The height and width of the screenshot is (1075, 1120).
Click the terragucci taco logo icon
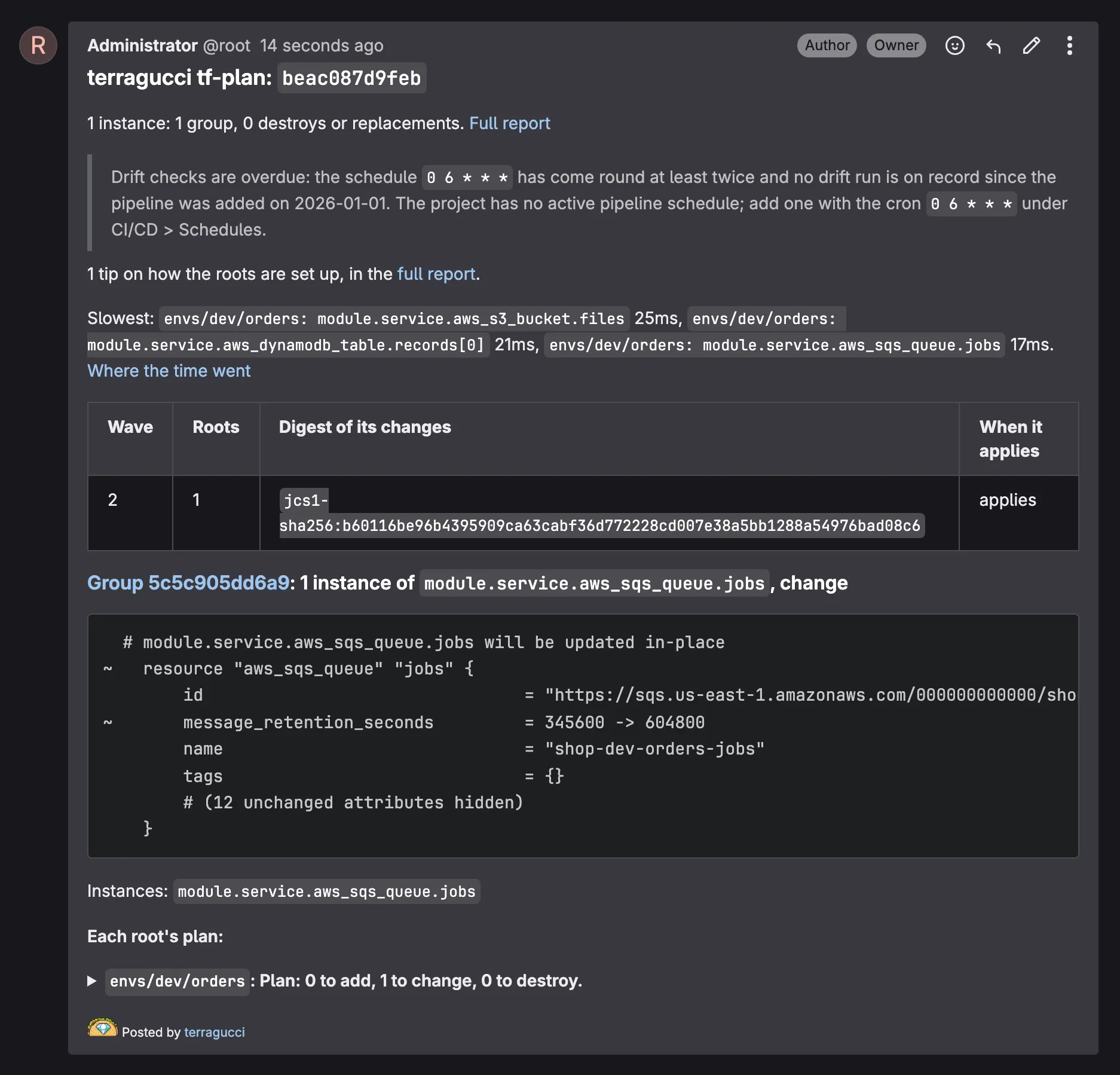pyautogui.click(x=102, y=1028)
